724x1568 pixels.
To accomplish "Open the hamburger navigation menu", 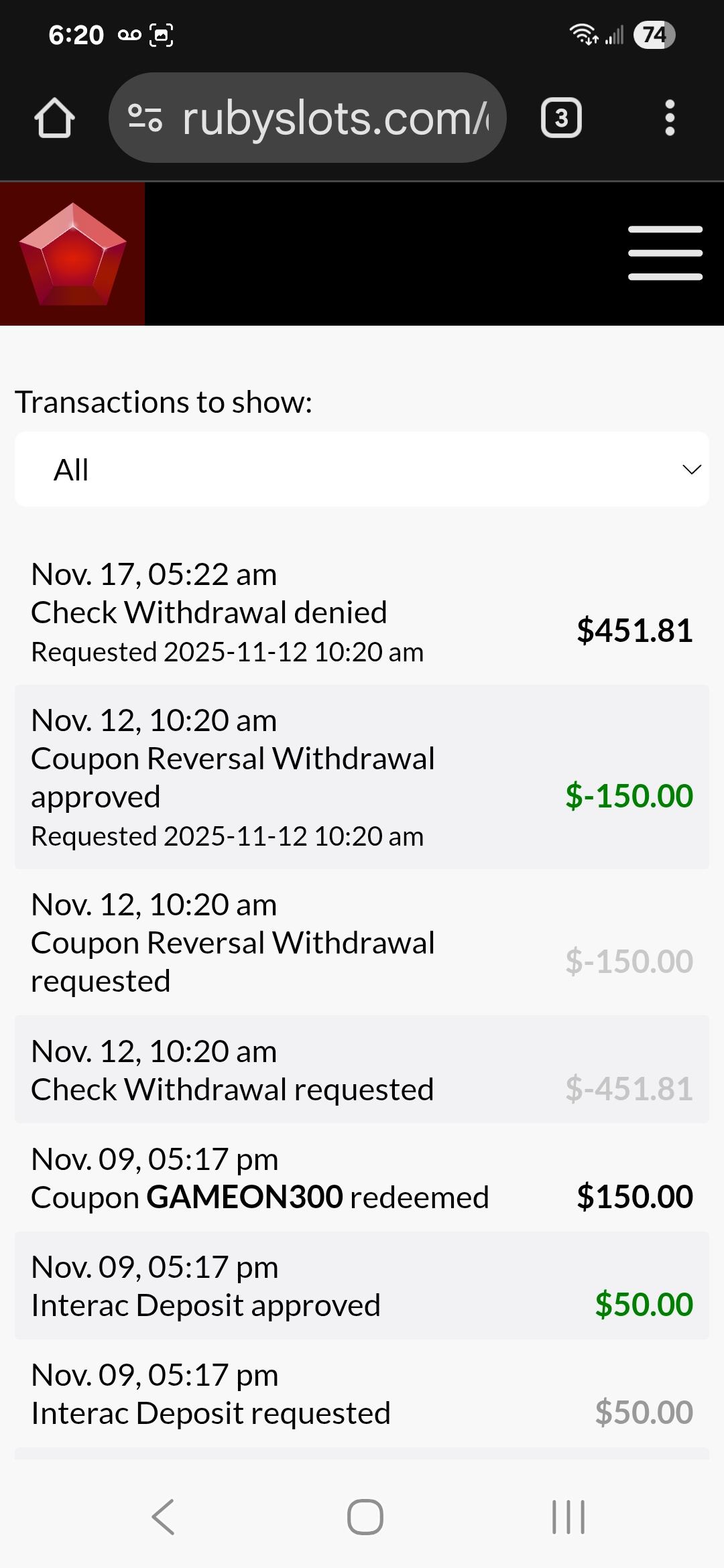I will pyautogui.click(x=665, y=253).
